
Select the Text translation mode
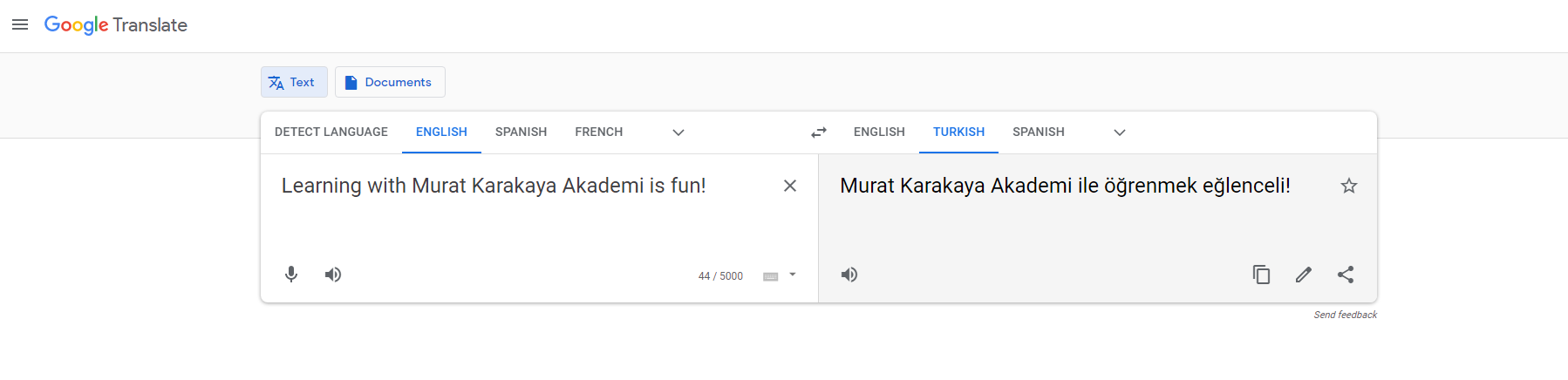tap(294, 82)
